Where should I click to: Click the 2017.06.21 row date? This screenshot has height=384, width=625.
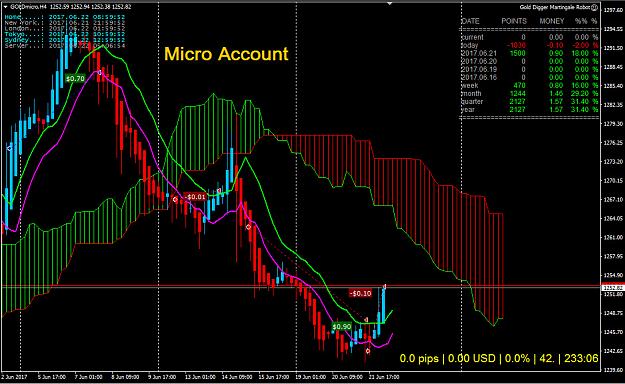click(x=479, y=53)
